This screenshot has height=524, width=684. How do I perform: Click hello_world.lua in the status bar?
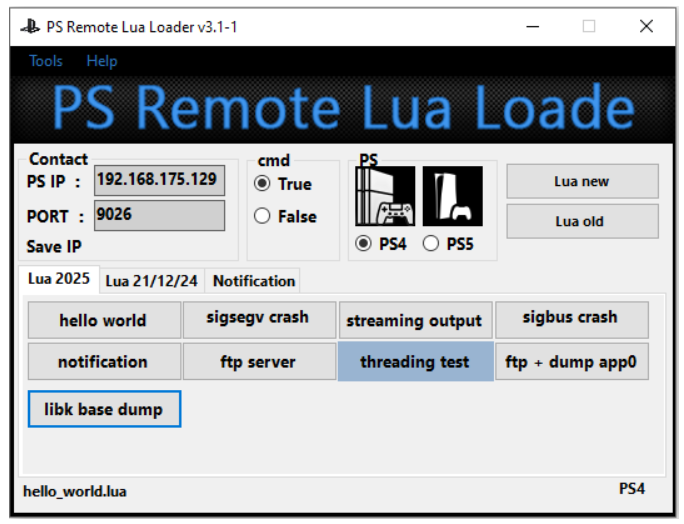(x=75, y=491)
